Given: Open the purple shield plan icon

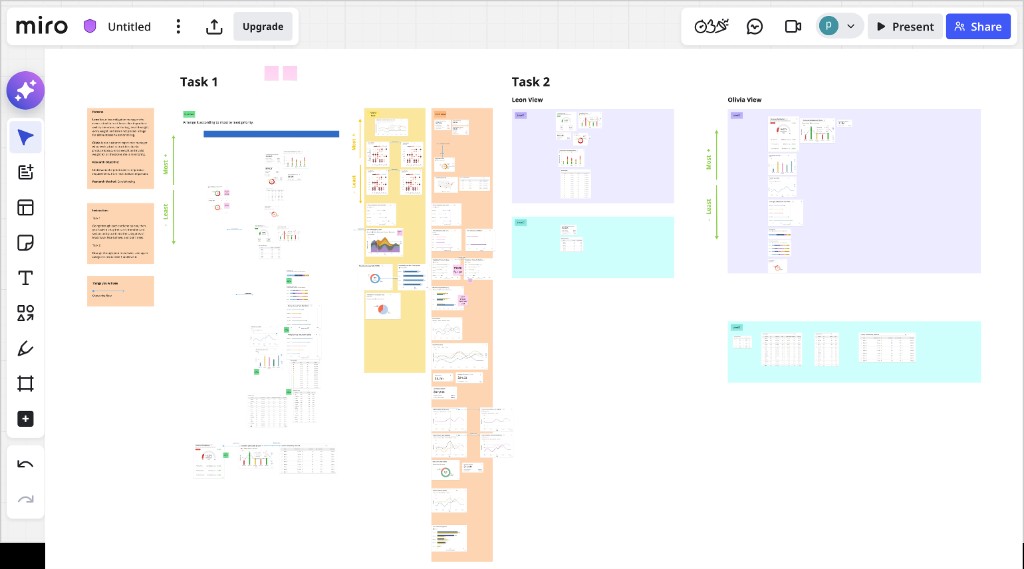Looking at the screenshot, I should pyautogui.click(x=90, y=26).
